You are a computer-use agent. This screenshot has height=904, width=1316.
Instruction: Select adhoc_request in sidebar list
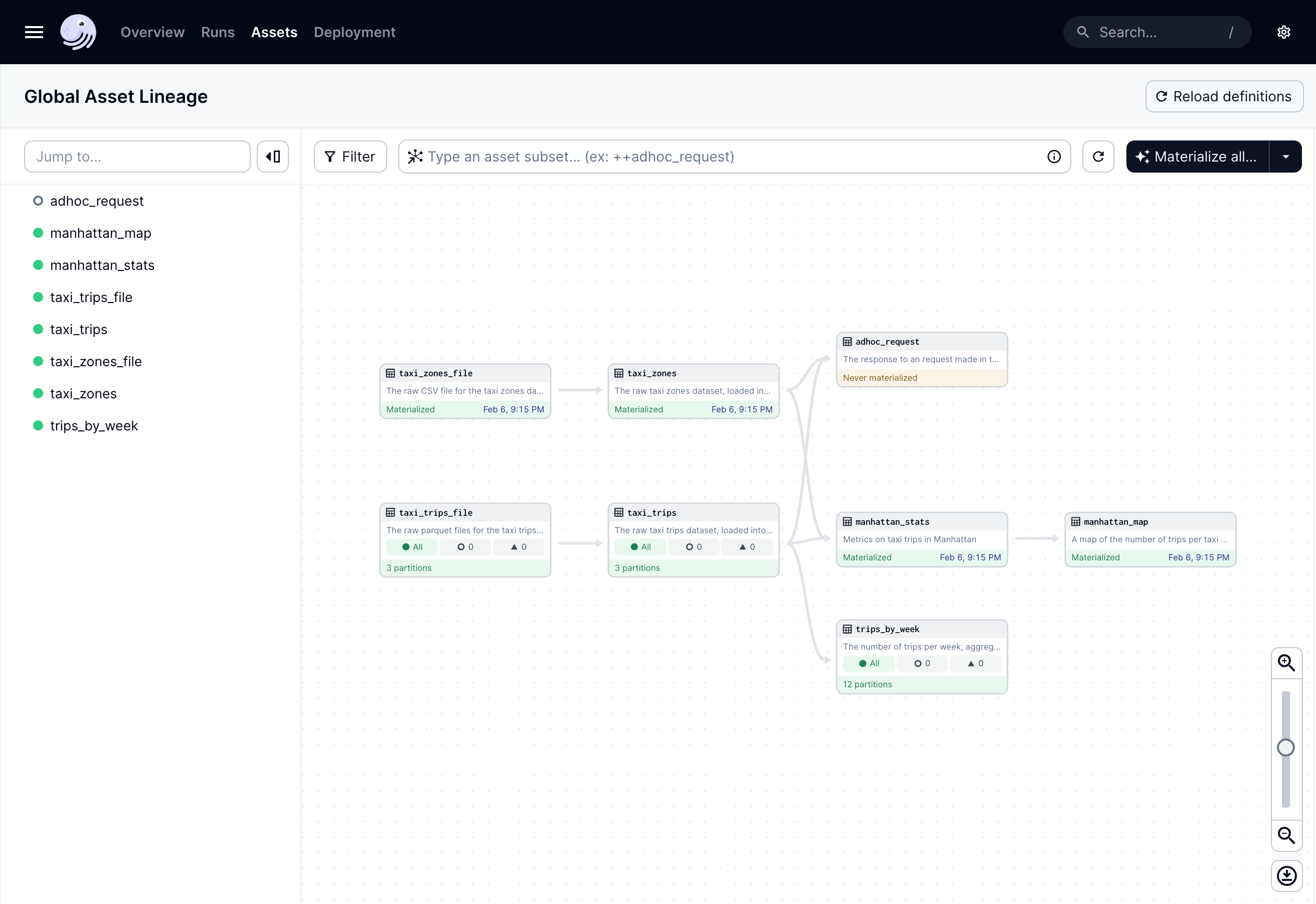[x=97, y=201]
